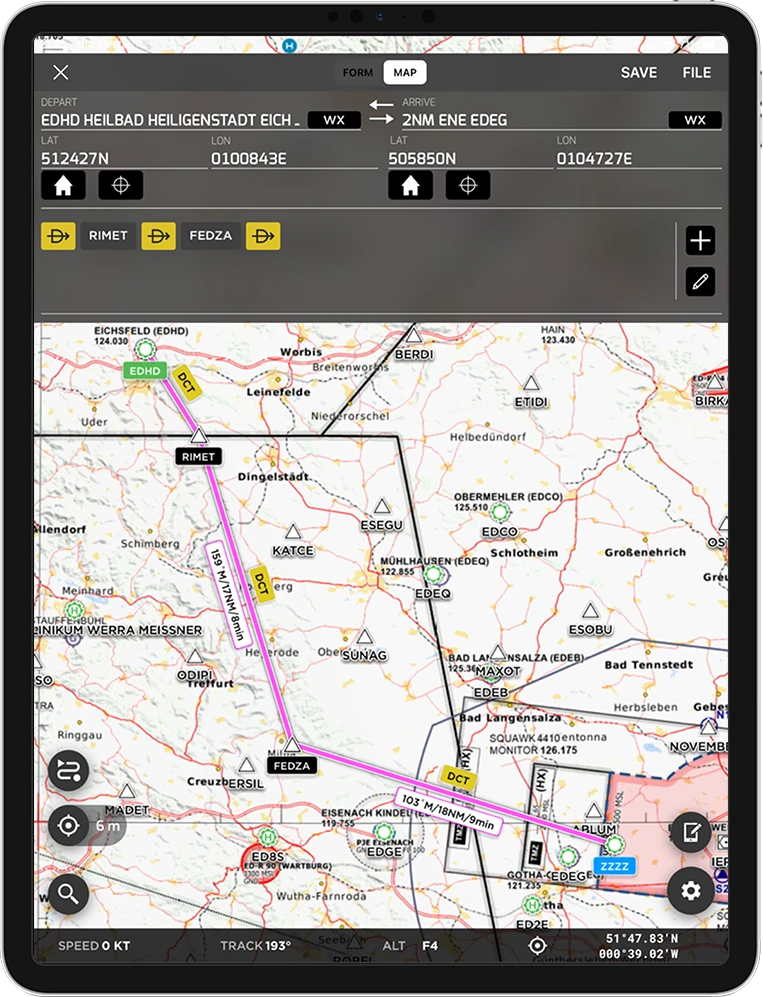Tap the RIMET waypoint label on map

click(x=198, y=457)
